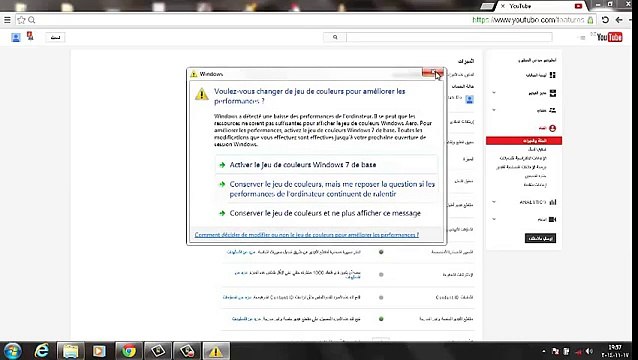Launch Internet Explorer from the taskbar

point(42,351)
